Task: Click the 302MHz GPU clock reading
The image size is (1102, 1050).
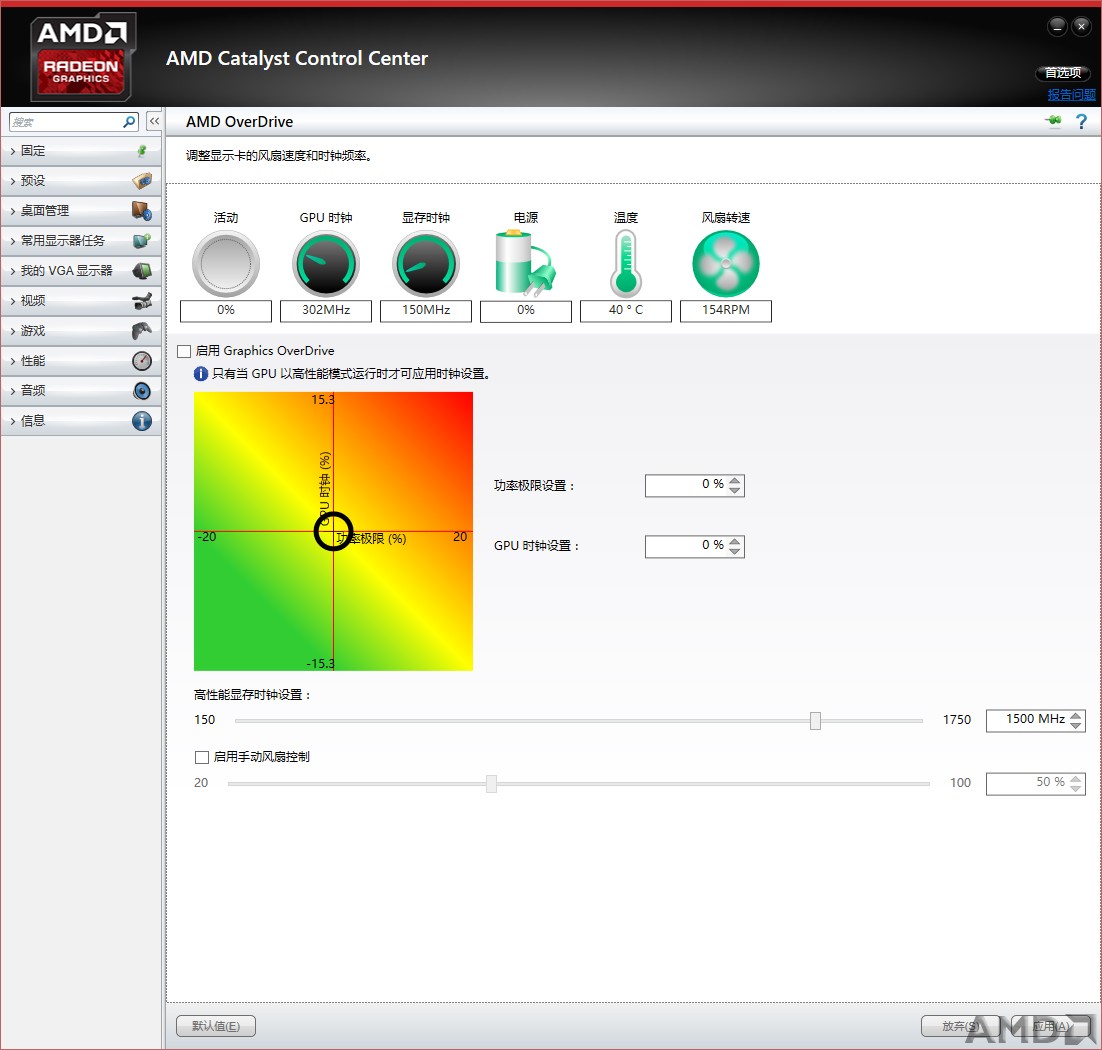Action: pyautogui.click(x=326, y=311)
